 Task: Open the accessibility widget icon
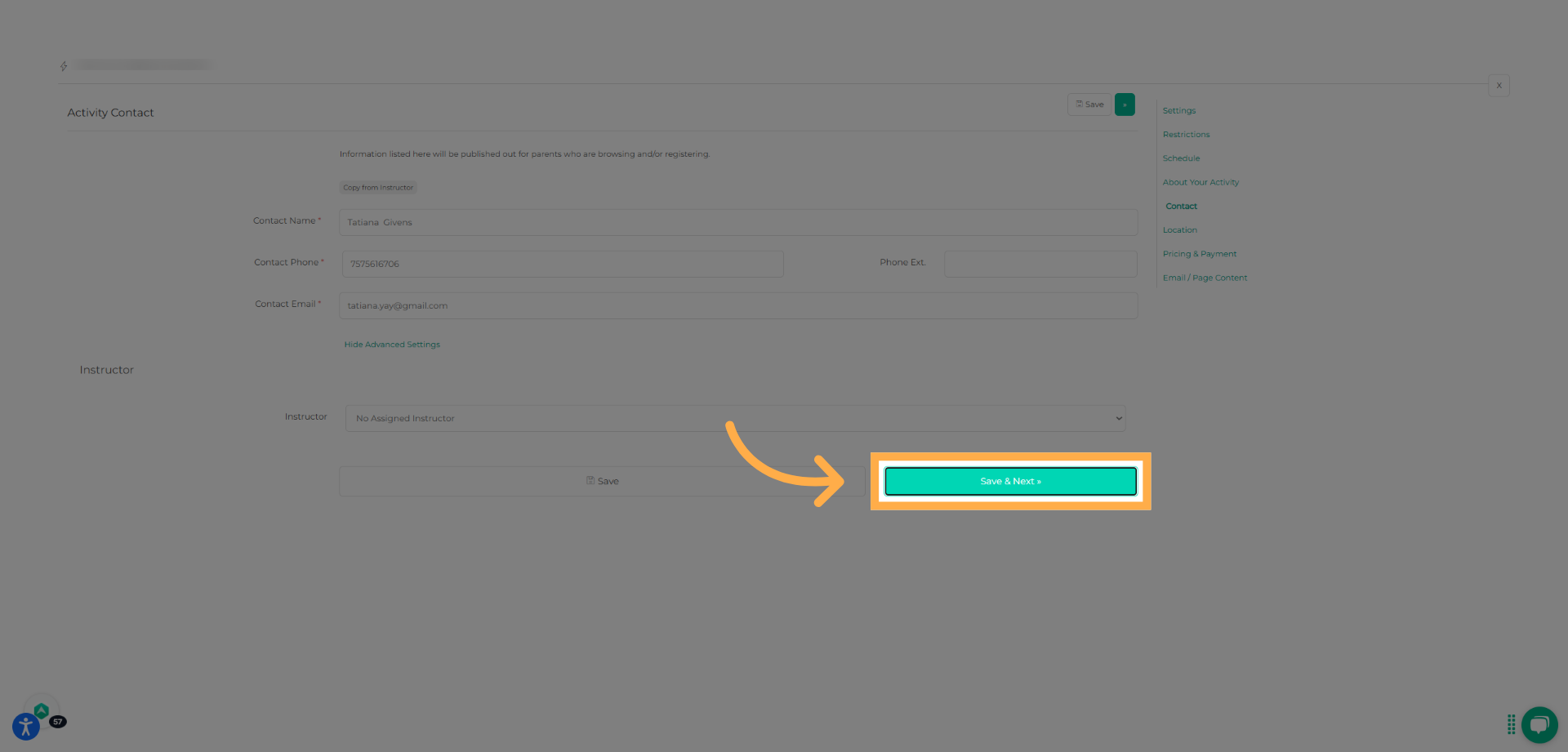pos(25,726)
